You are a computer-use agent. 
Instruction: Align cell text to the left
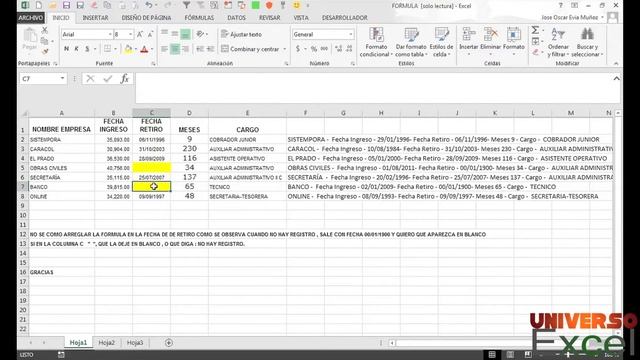click(x=164, y=49)
